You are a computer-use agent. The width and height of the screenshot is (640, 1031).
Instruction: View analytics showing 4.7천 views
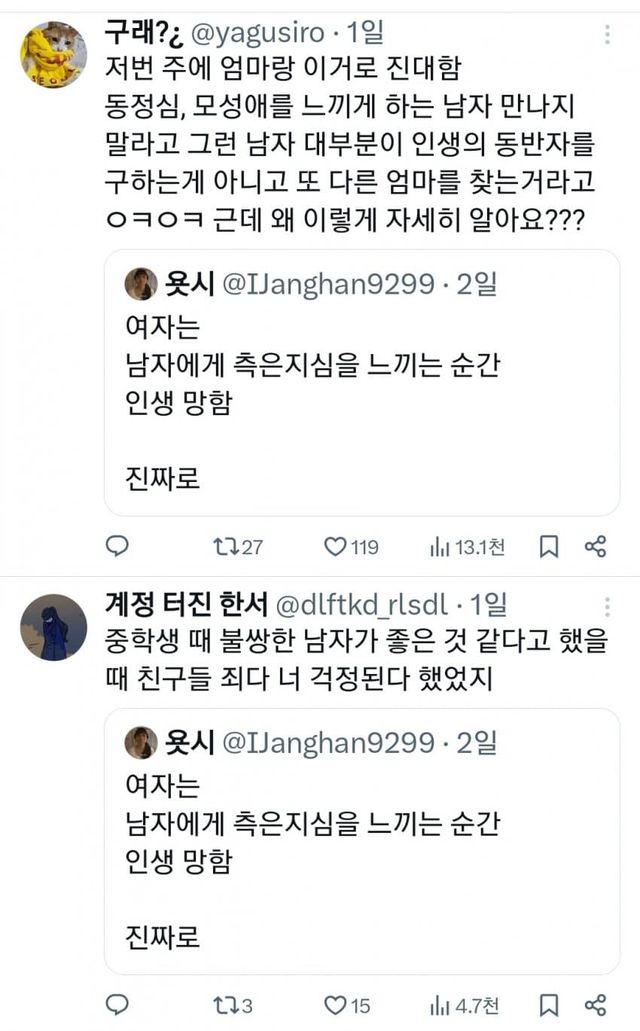440,1004
